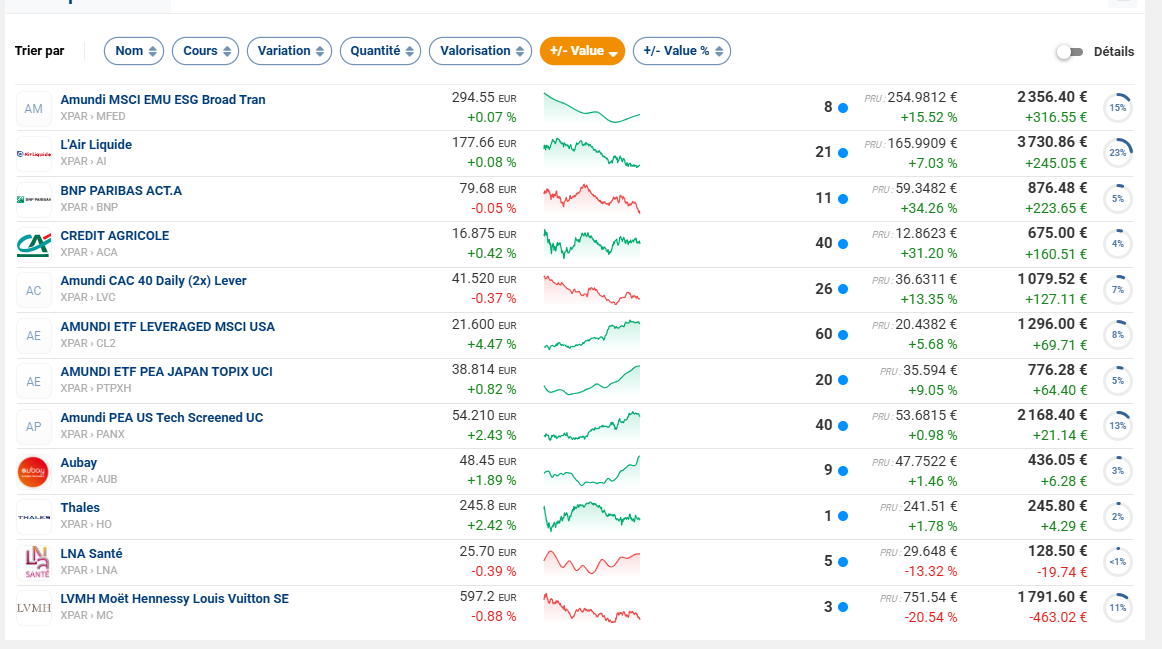Open the LNA Santé stock link
Image resolution: width=1162 pixels, height=649 pixels.
91,554
